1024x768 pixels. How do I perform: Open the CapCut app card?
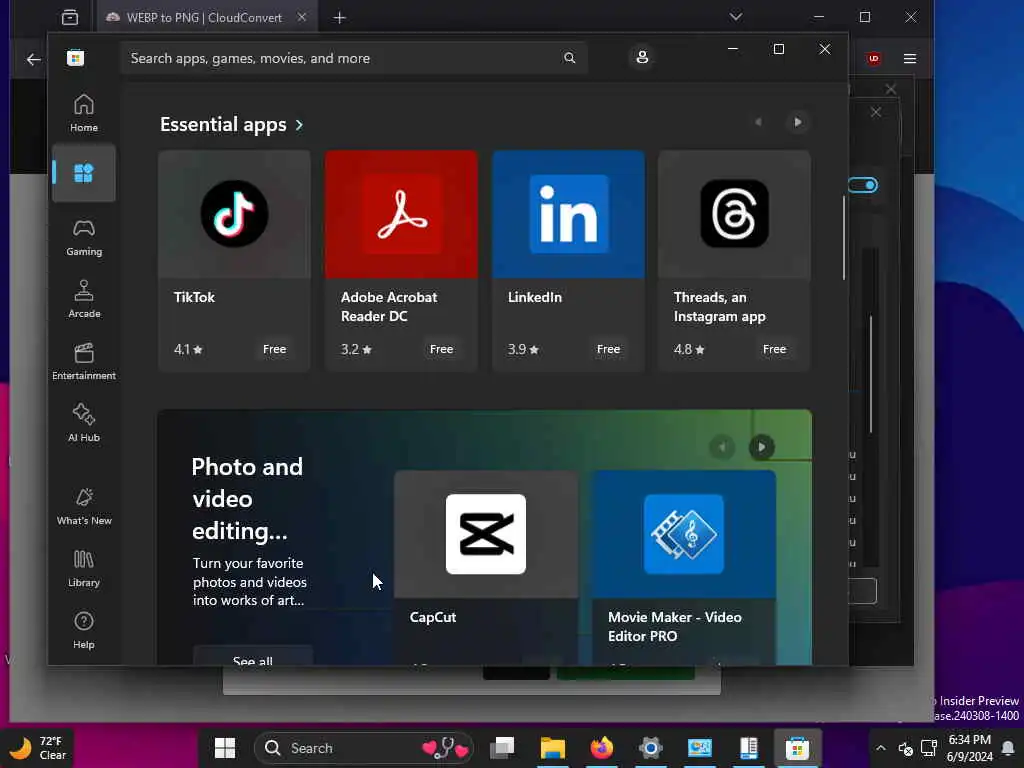(x=486, y=568)
